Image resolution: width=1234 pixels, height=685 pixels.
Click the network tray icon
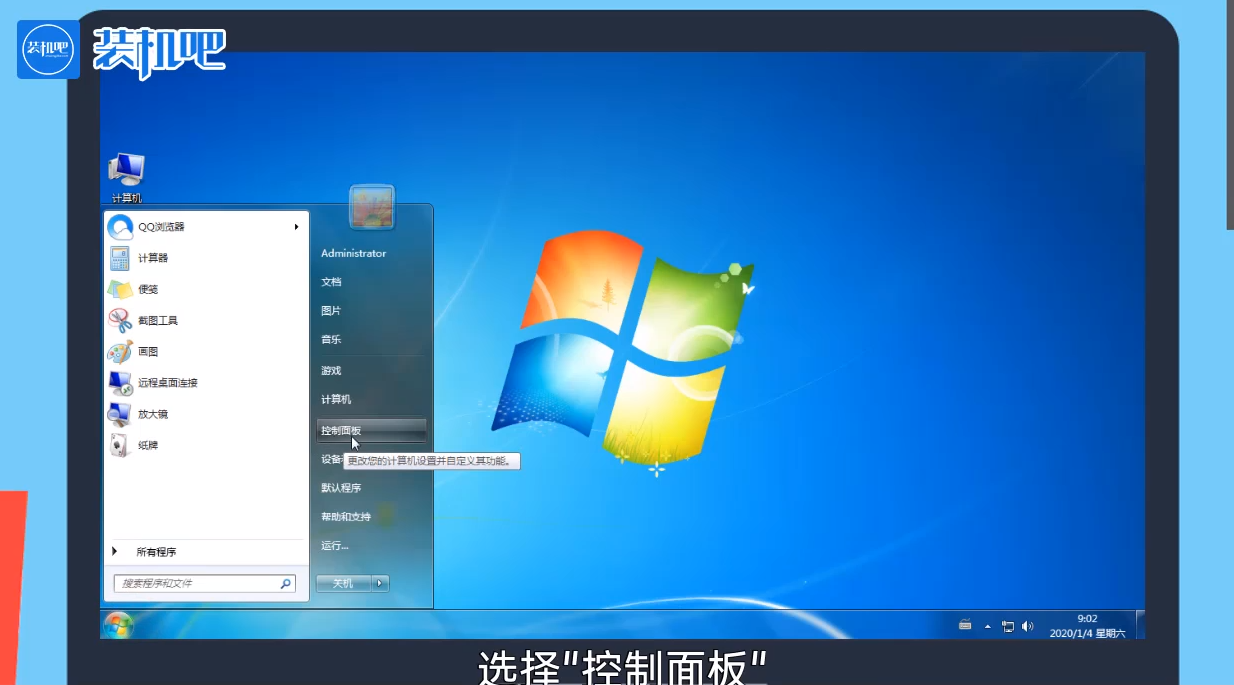pyautogui.click(x=1008, y=626)
